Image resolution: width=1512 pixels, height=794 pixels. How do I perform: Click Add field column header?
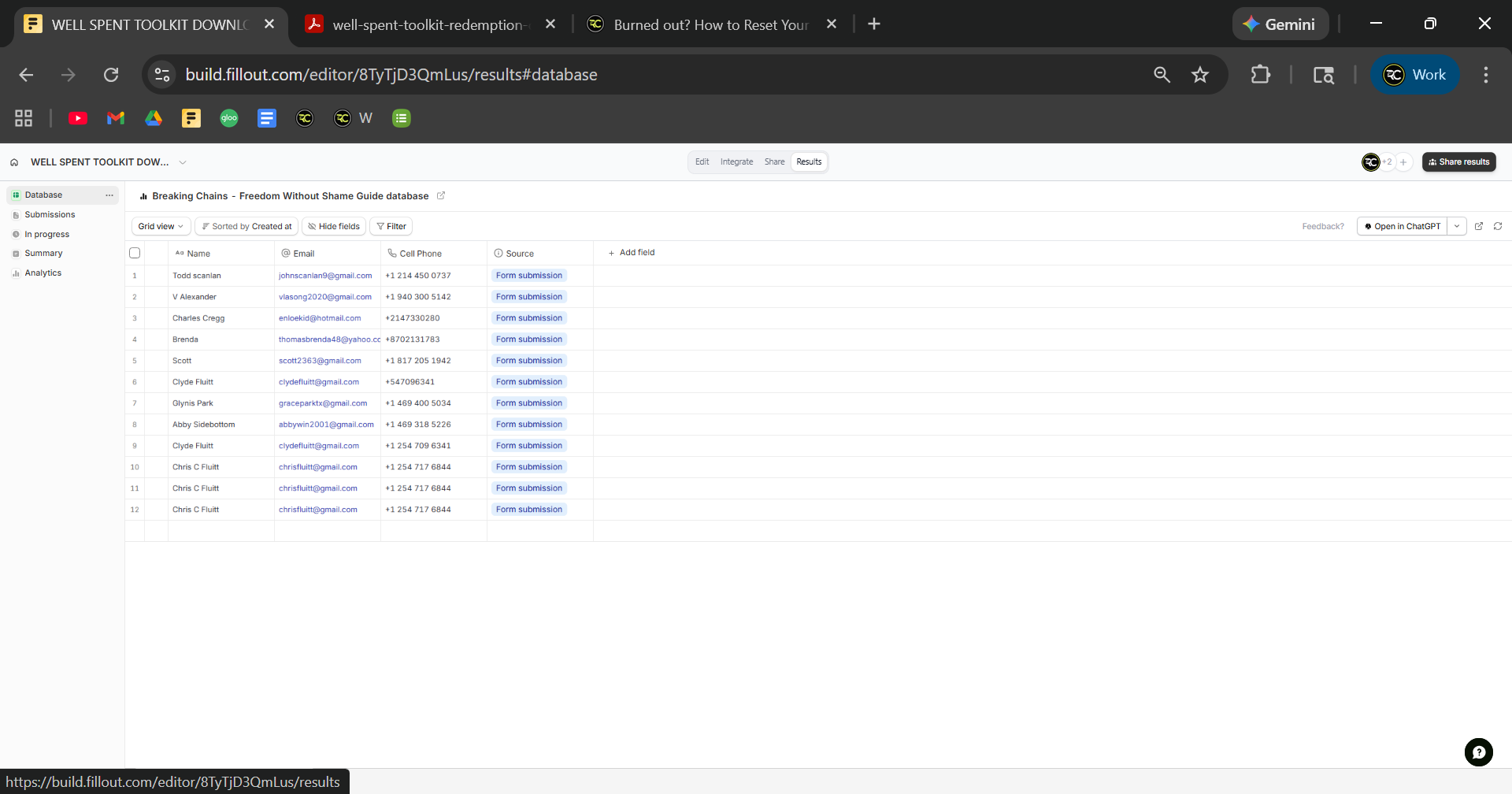[632, 253]
